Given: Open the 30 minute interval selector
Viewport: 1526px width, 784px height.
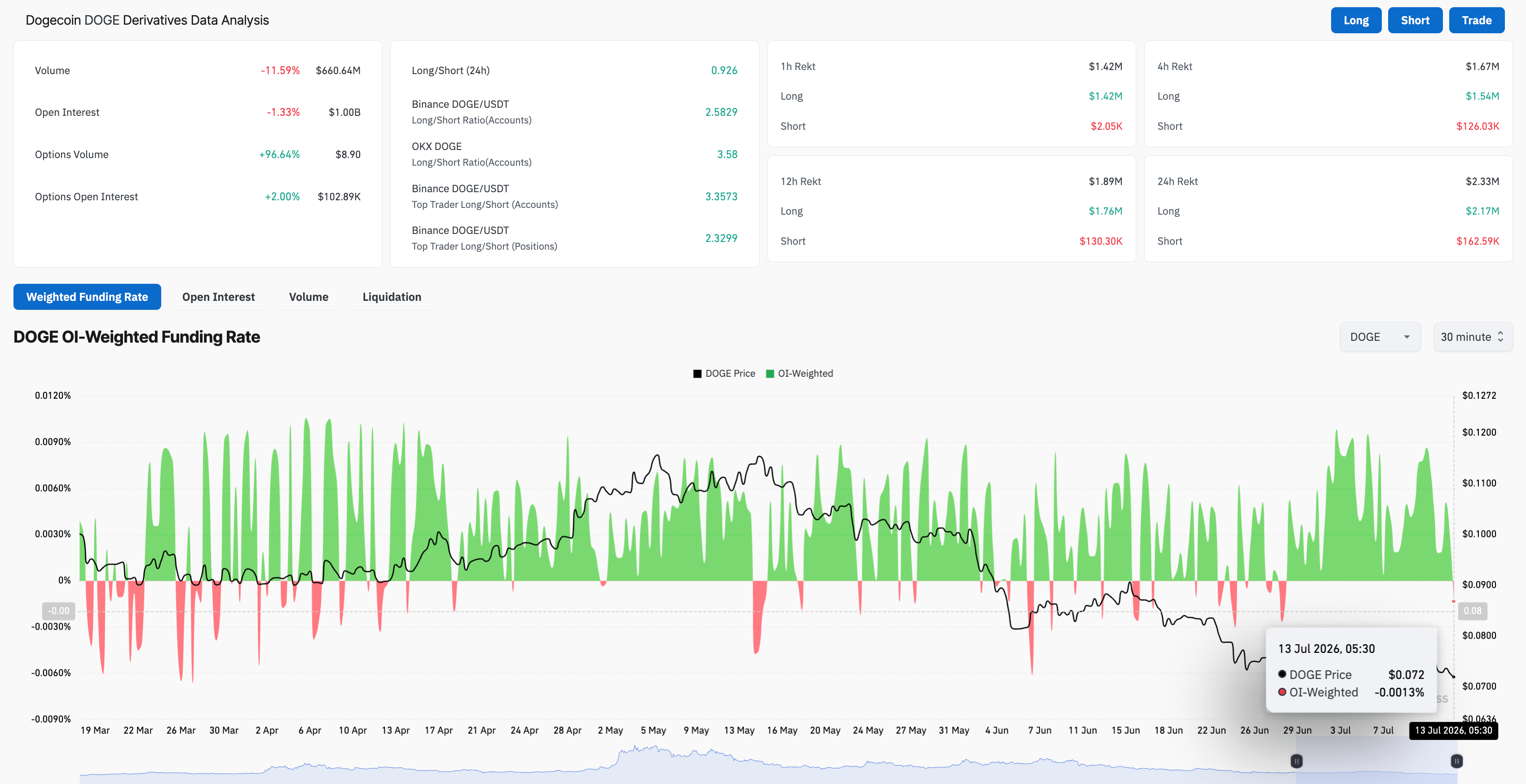Looking at the screenshot, I should tap(1473, 337).
